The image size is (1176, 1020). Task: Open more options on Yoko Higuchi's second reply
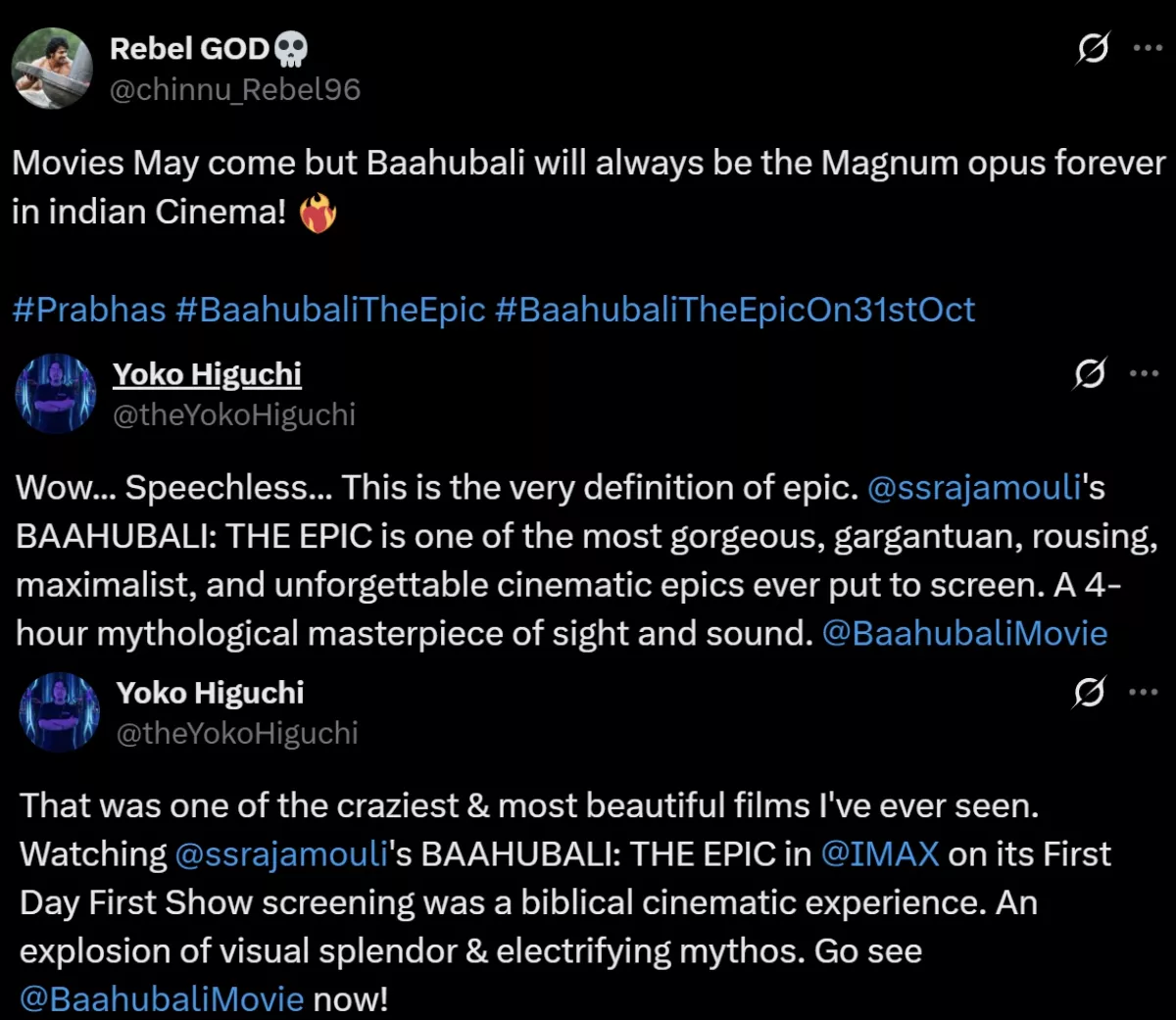pos(1143,693)
